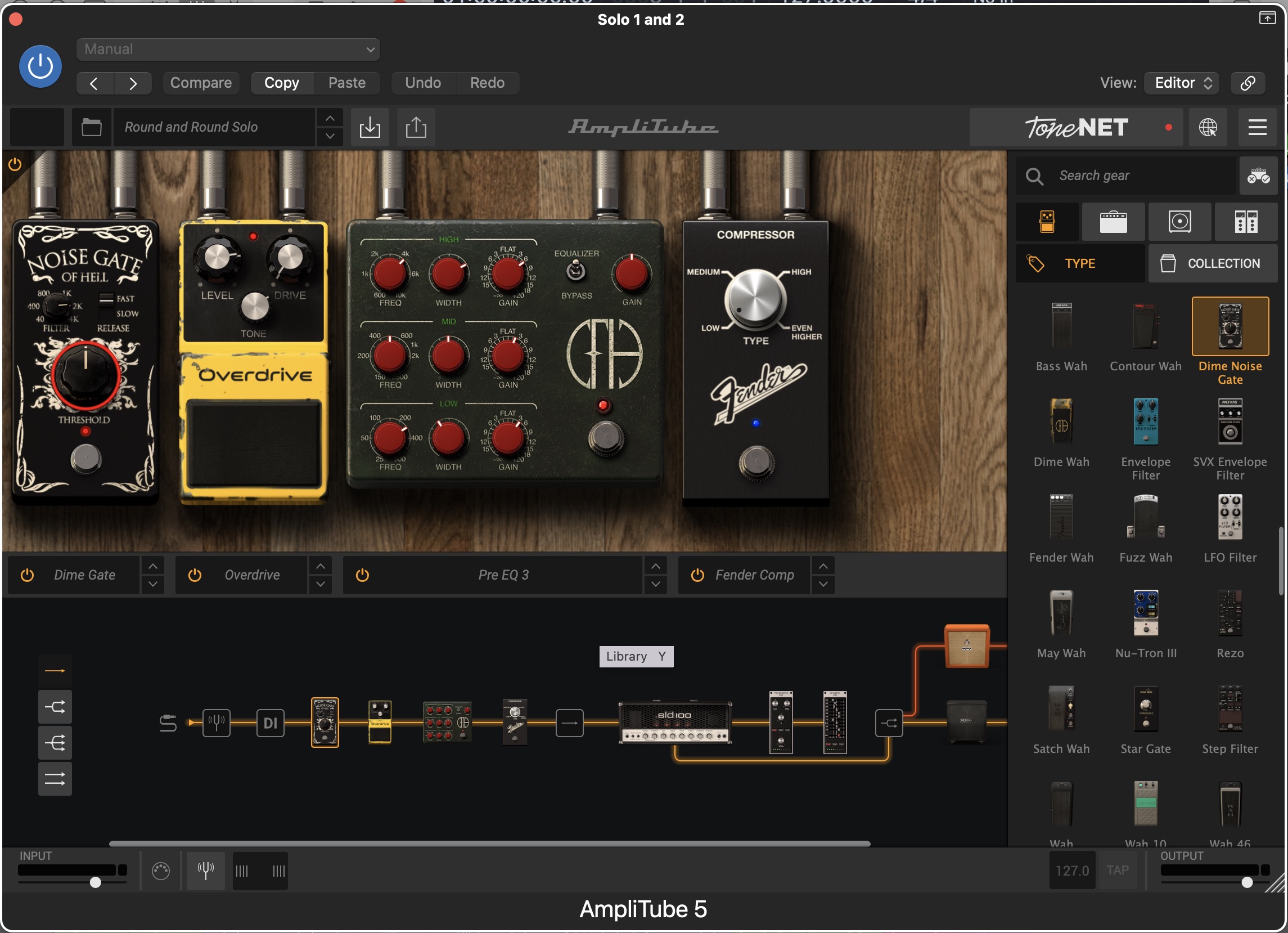Screen dimensions: 1288x933
Task: Click down arrow next to Pre EQ 3
Action: tap(655, 584)
